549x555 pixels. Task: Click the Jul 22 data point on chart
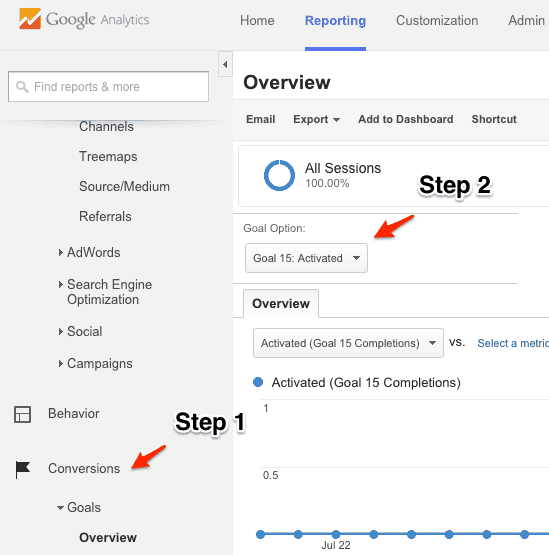336,534
